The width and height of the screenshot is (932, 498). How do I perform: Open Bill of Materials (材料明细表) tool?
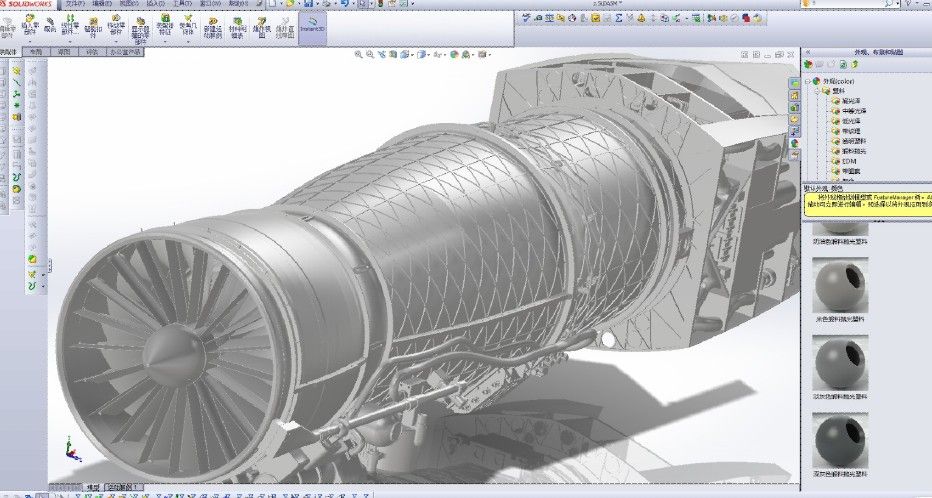(237, 28)
